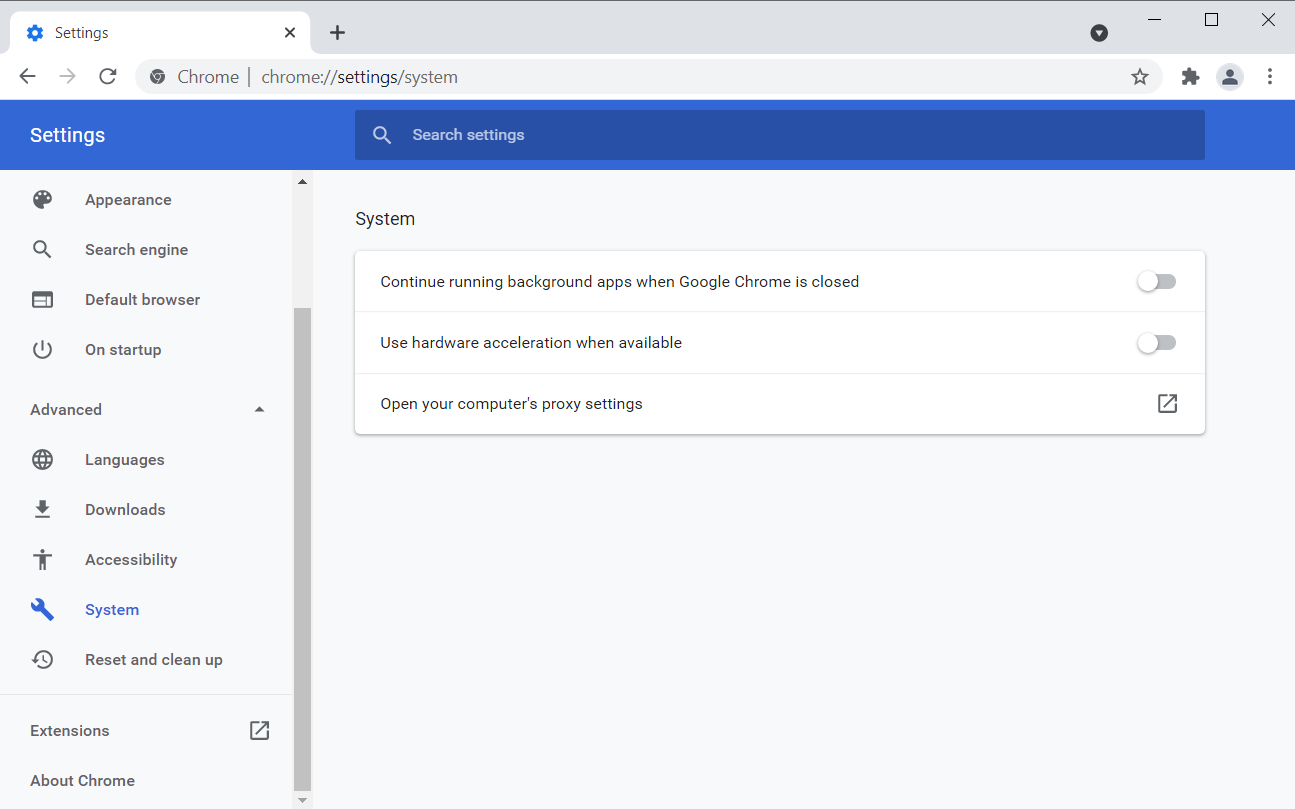Enable background apps toggle

pos(1157,282)
